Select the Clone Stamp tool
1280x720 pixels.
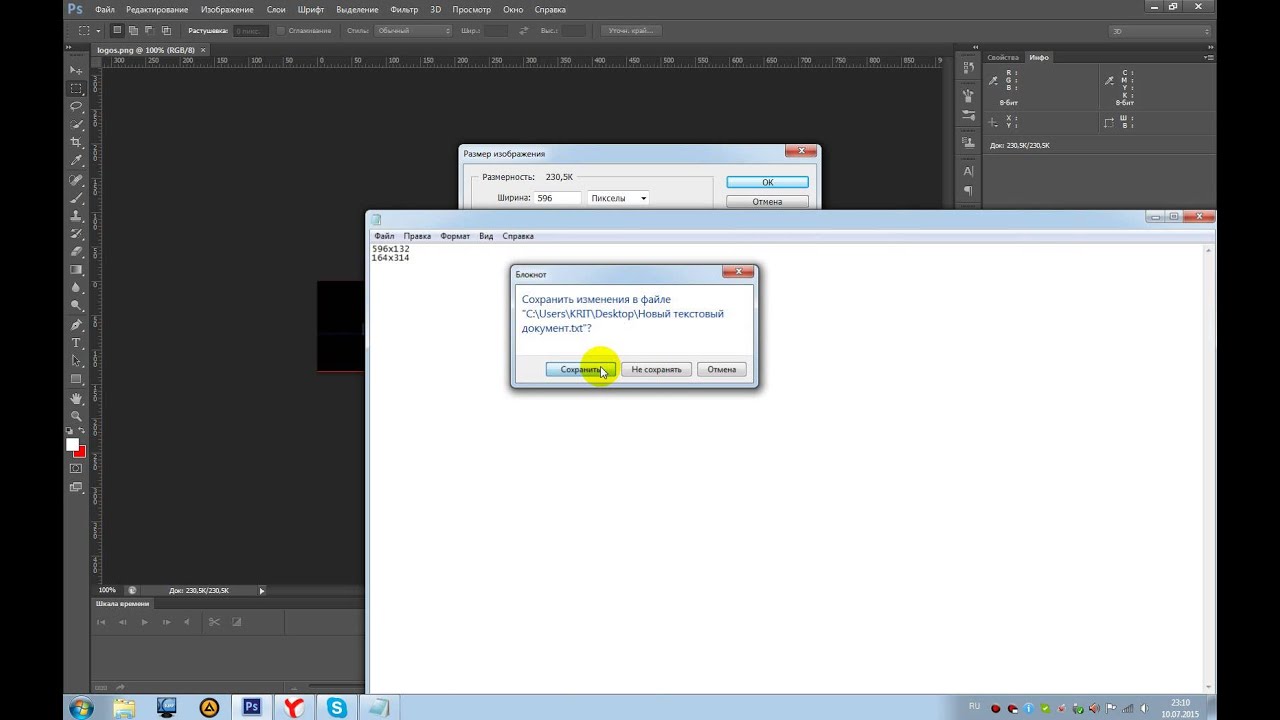[x=76, y=216]
